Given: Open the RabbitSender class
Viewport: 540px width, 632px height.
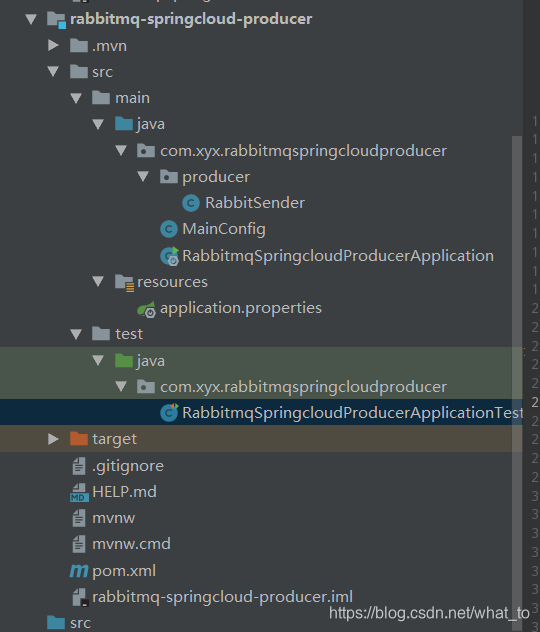Looking at the screenshot, I should 255,203.
